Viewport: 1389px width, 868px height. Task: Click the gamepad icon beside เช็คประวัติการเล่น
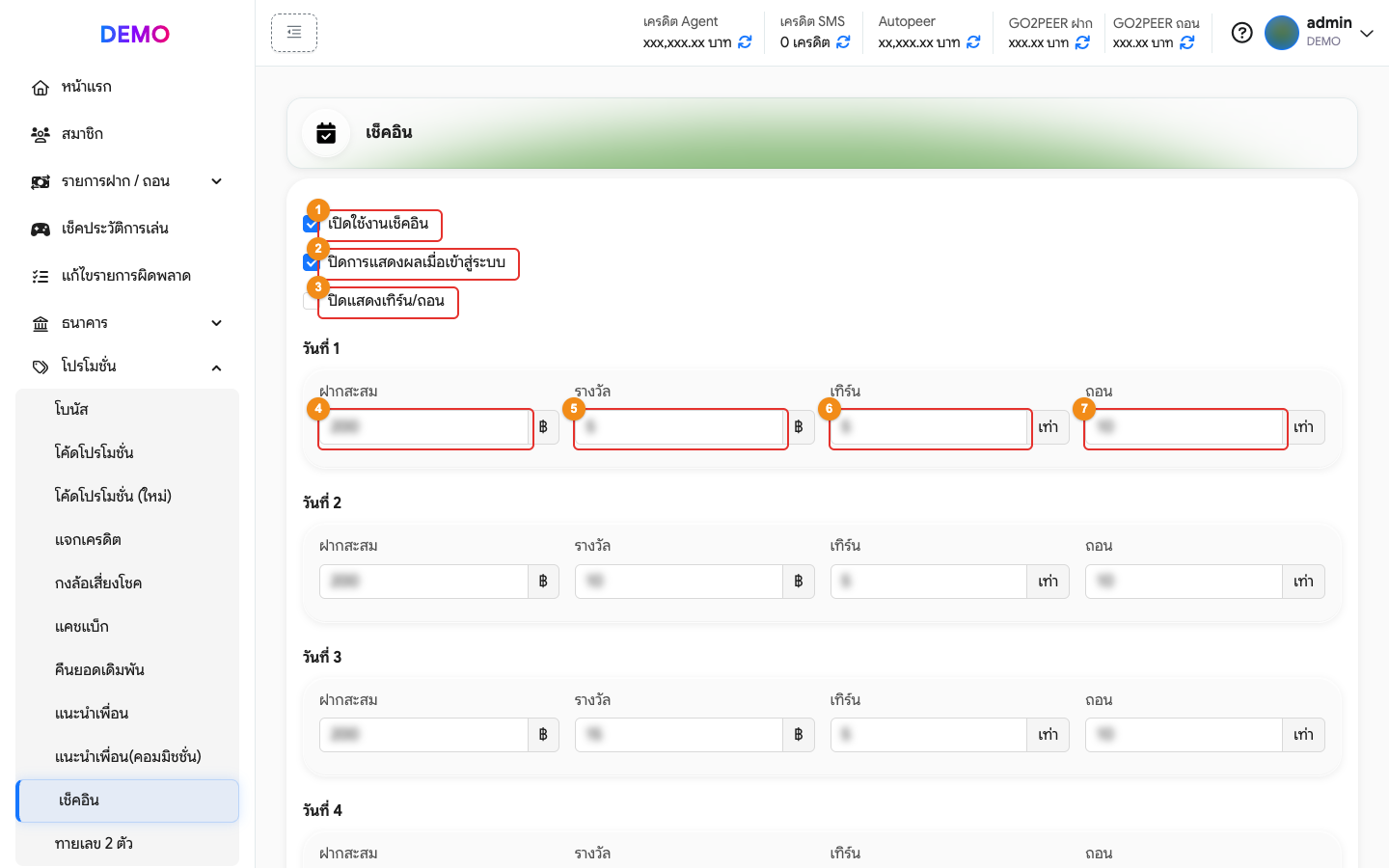[41, 230]
